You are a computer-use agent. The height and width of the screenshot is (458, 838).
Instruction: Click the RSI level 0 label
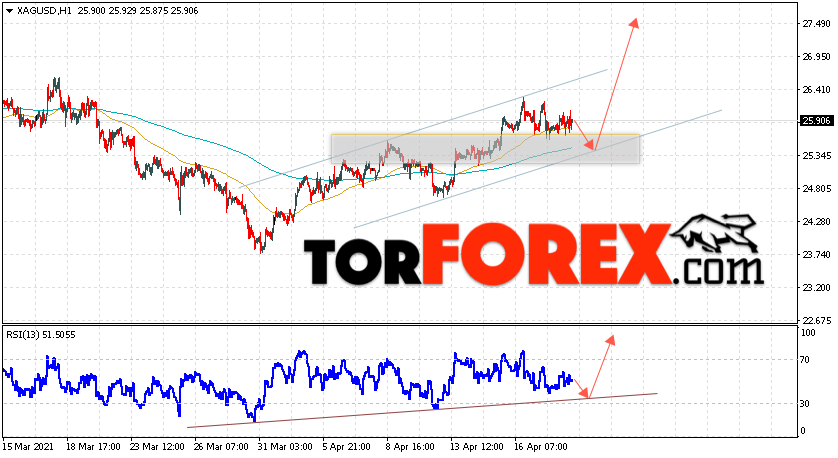804,431
